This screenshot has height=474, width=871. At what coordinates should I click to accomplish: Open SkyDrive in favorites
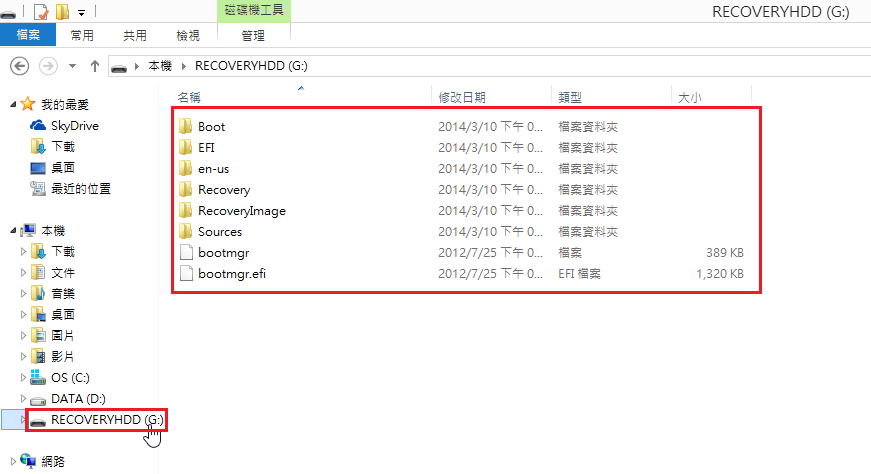75,126
